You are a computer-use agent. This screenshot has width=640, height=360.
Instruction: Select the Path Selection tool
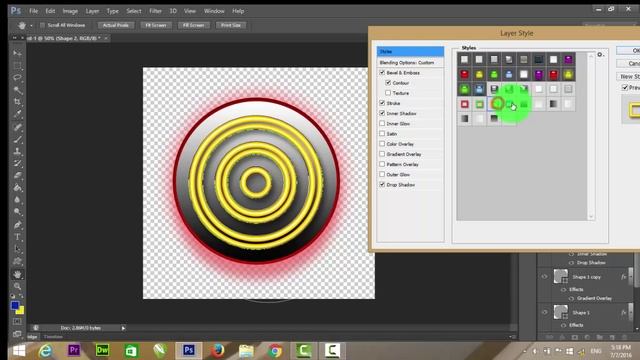pos(18,249)
